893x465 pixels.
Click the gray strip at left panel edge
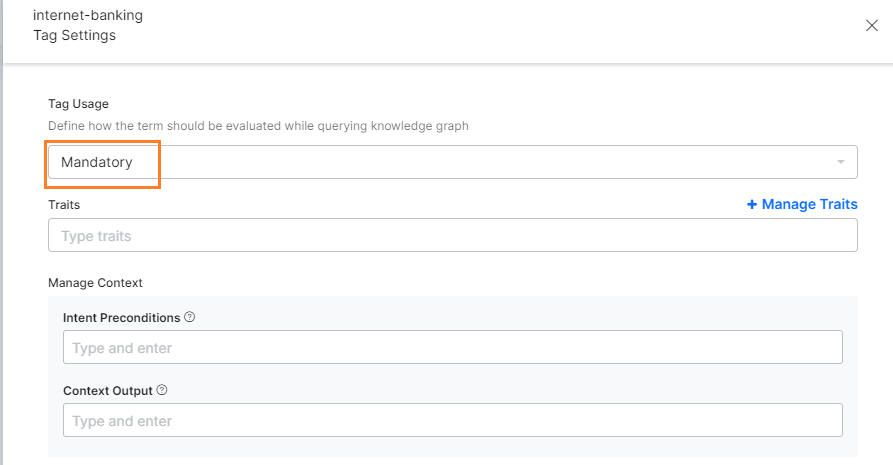(2, 232)
